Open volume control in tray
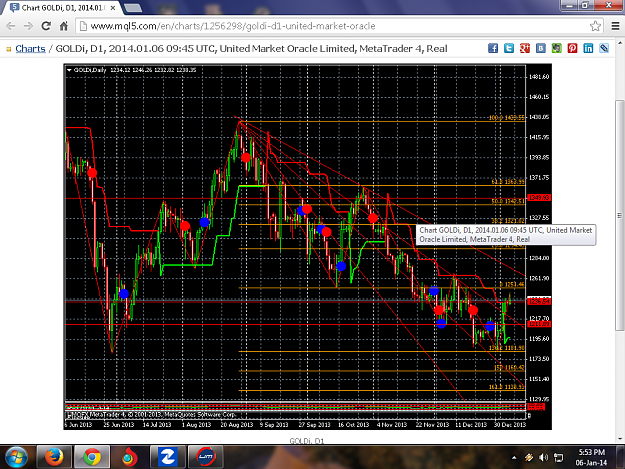625x469 pixels. click(x=543, y=457)
